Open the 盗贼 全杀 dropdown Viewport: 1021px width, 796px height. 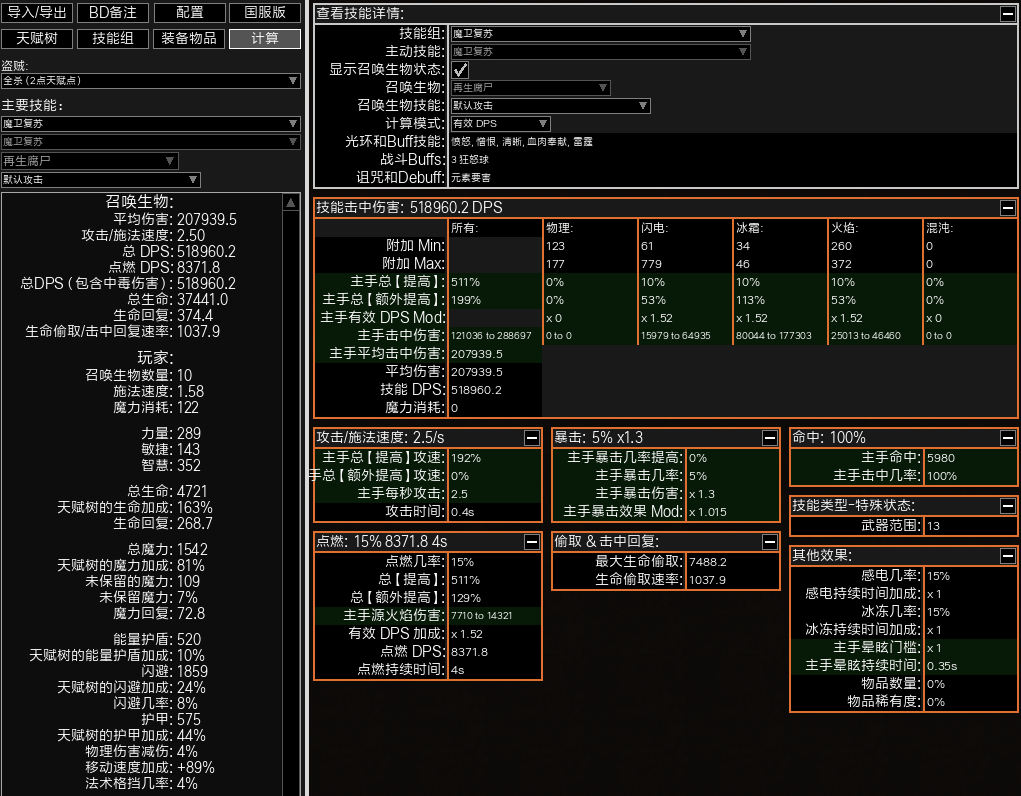150,81
